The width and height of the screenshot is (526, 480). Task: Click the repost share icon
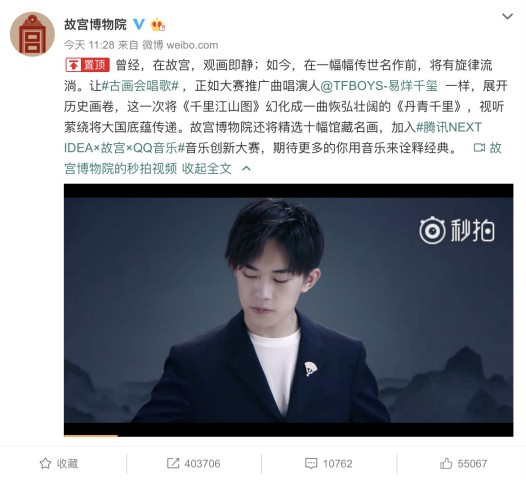(173, 464)
